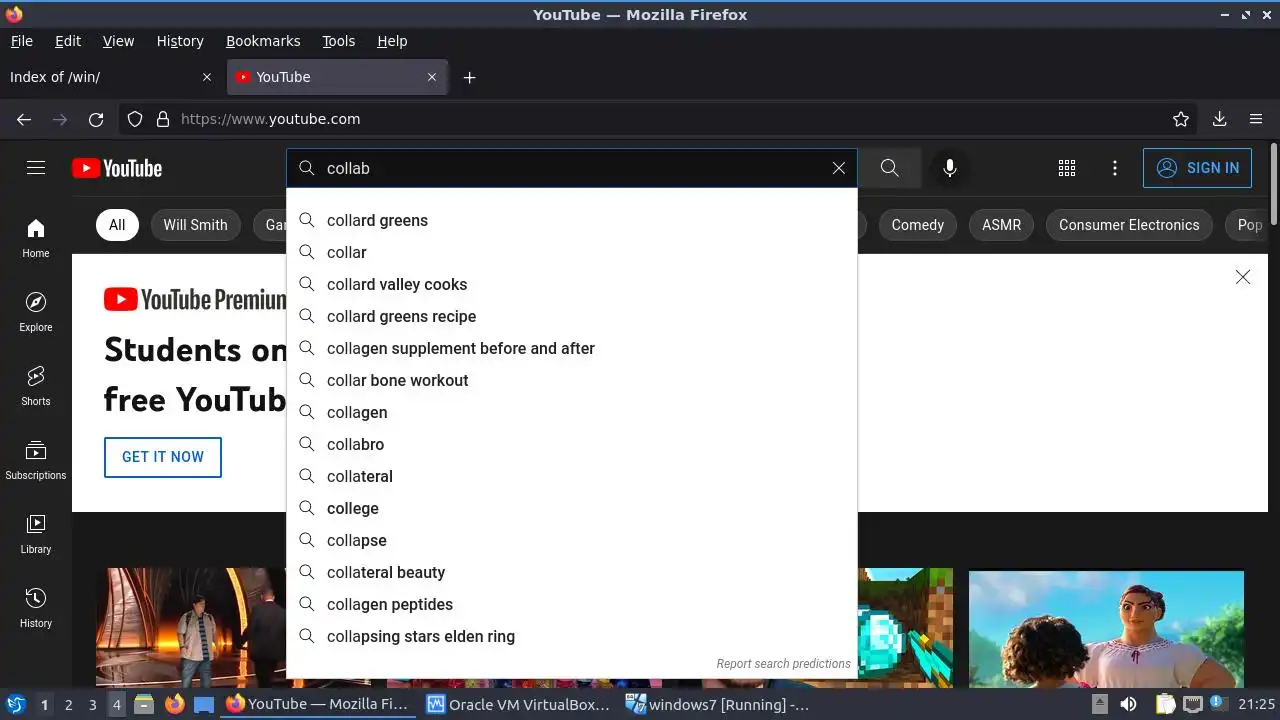Choose suggestion "college"

tap(572, 508)
